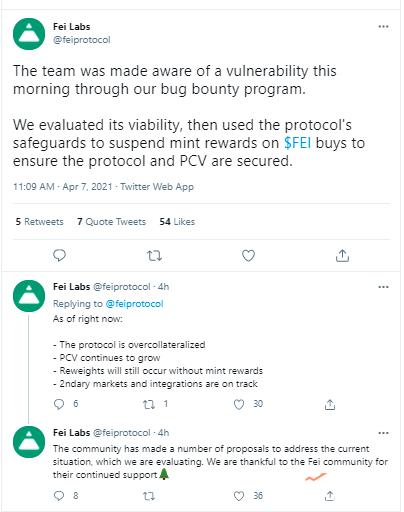404x512 pixels.
Task: Retweet the 'As of right now' reply
Action: pos(149,404)
